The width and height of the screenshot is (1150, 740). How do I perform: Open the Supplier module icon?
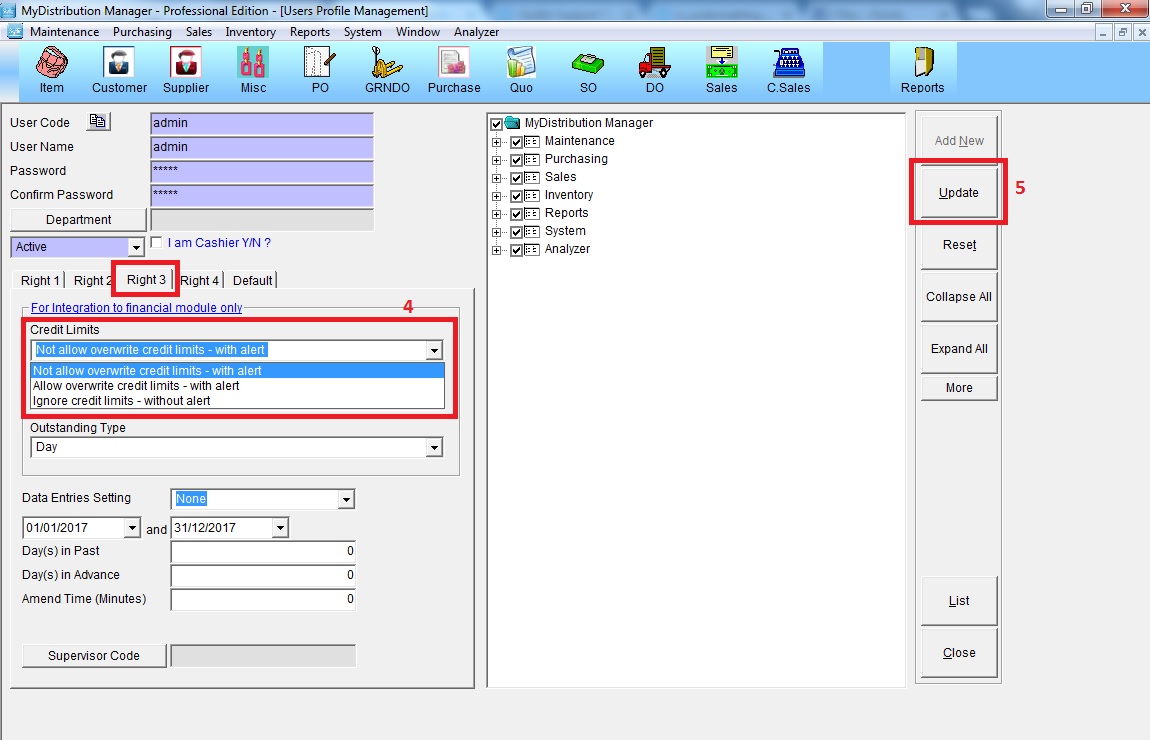(x=186, y=69)
